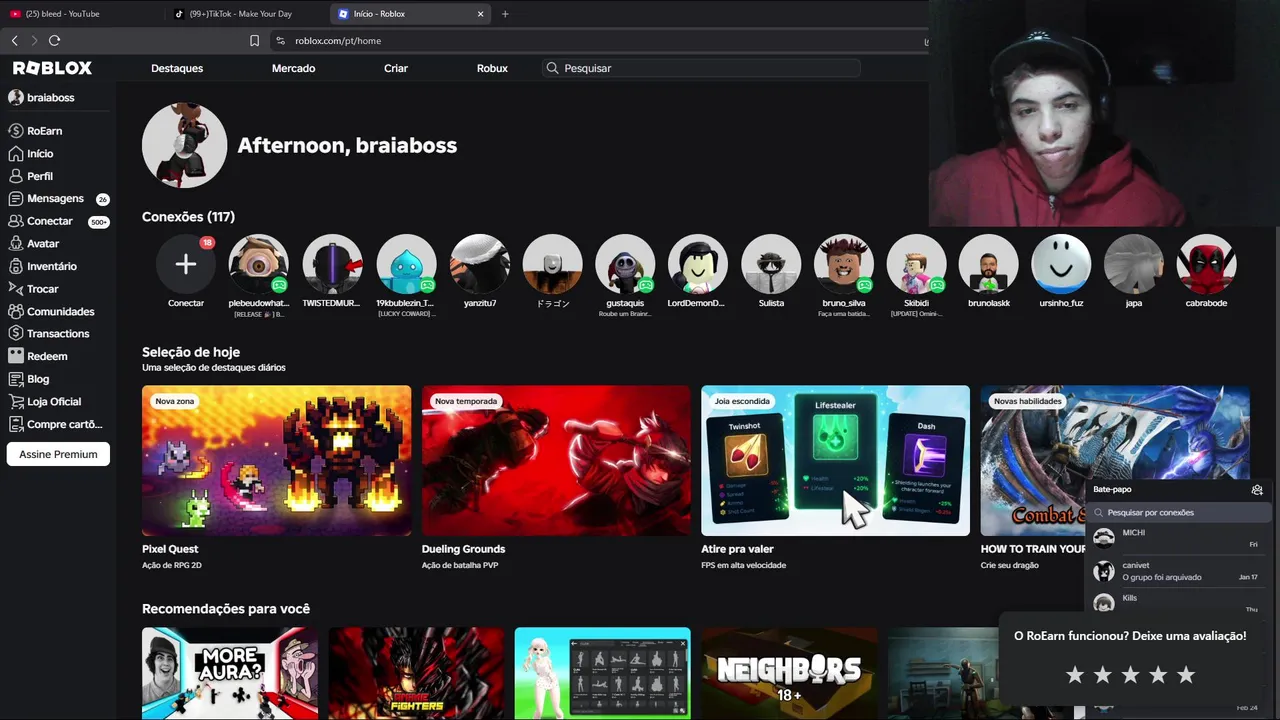This screenshot has width=1280, height=720.
Task: Open Destaques in top navigation
Action: point(177,68)
